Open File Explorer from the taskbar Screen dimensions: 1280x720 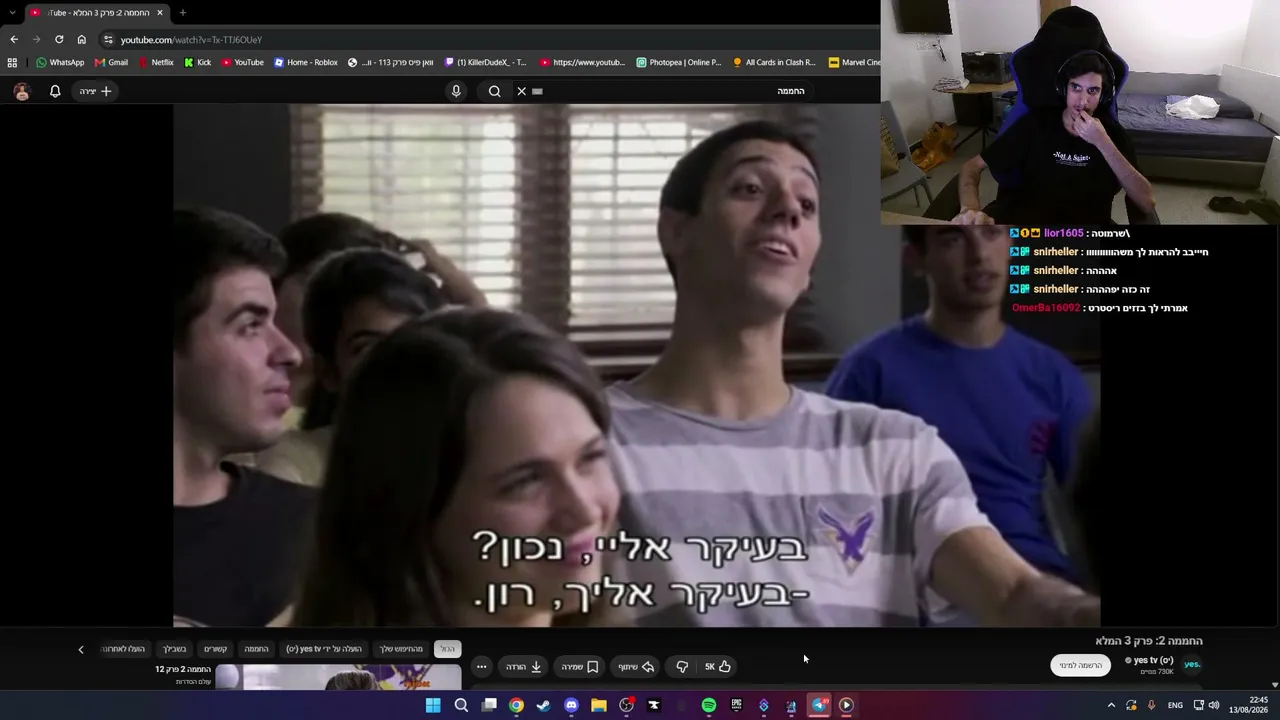tap(598, 705)
